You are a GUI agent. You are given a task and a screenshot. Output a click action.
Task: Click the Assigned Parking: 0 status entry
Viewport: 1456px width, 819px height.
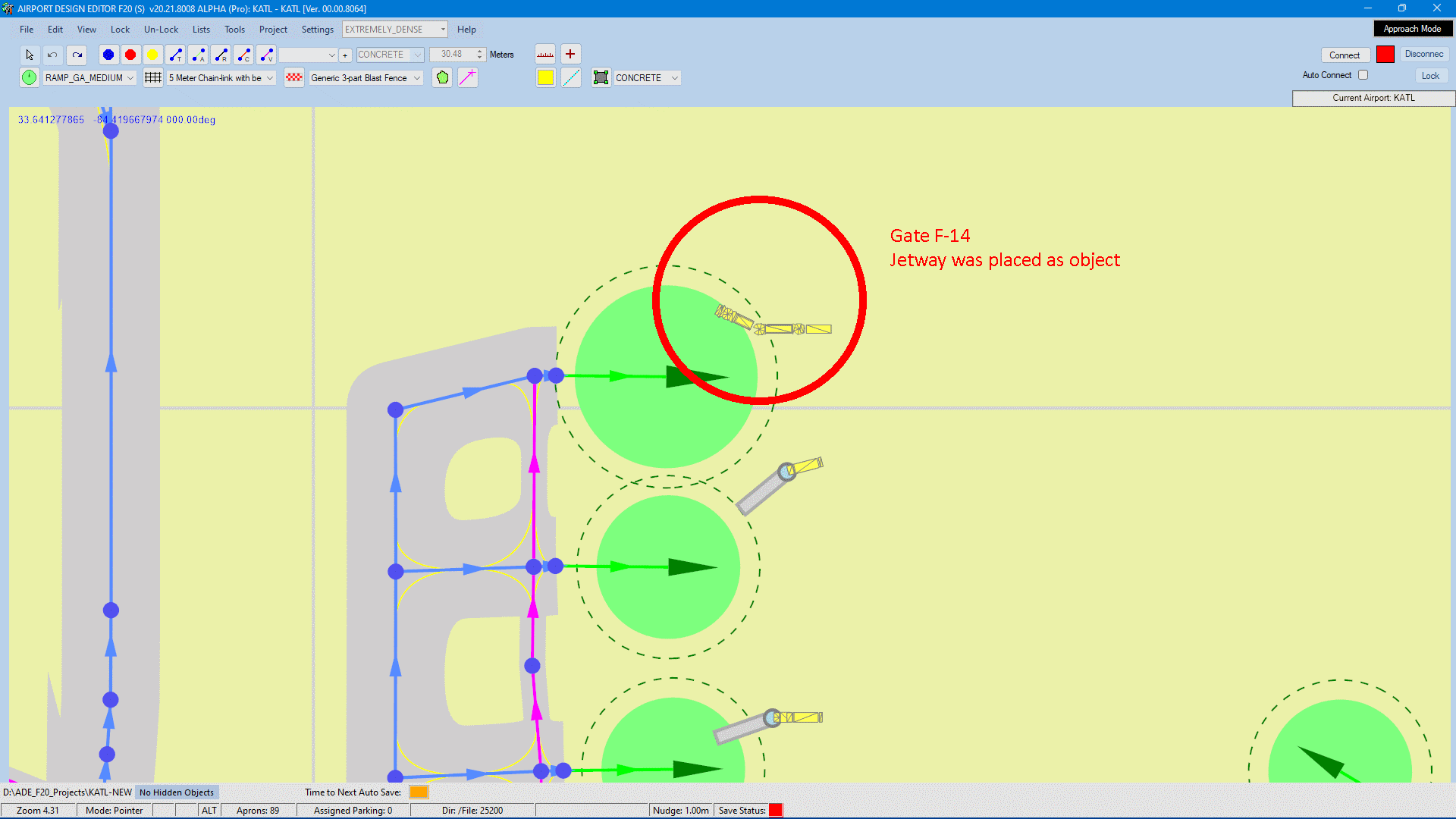click(353, 811)
